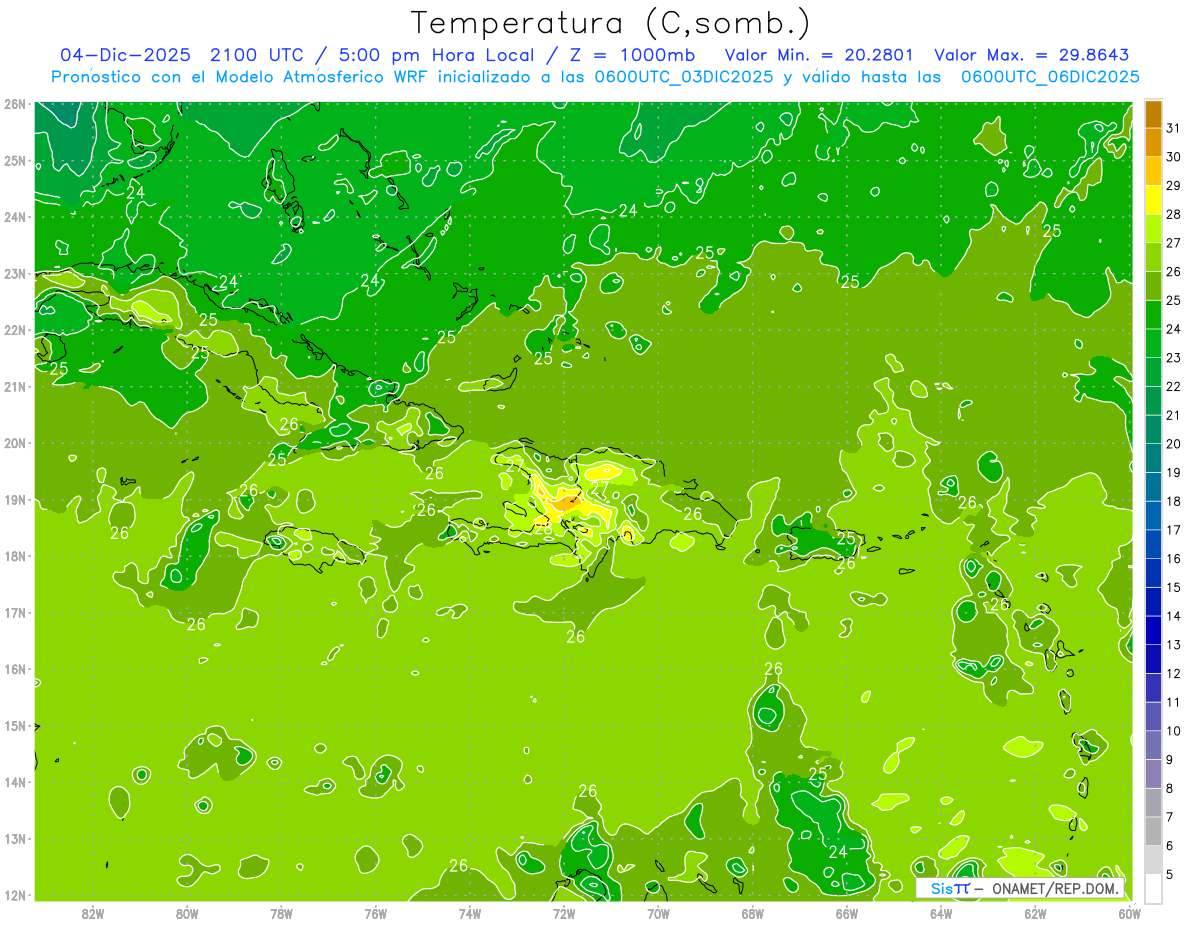Click the '31' value on color scale
1200x927 pixels.
(x=1174, y=128)
